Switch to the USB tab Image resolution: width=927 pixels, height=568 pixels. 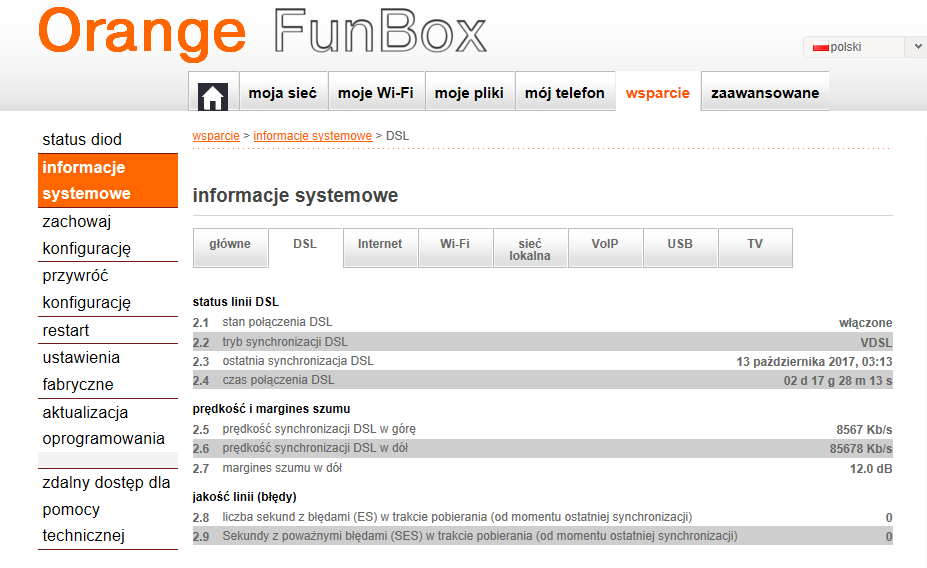point(680,248)
